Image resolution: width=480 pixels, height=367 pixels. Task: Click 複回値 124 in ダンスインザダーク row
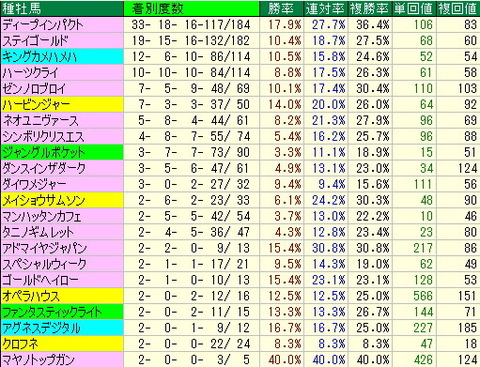pyautogui.click(x=467, y=169)
